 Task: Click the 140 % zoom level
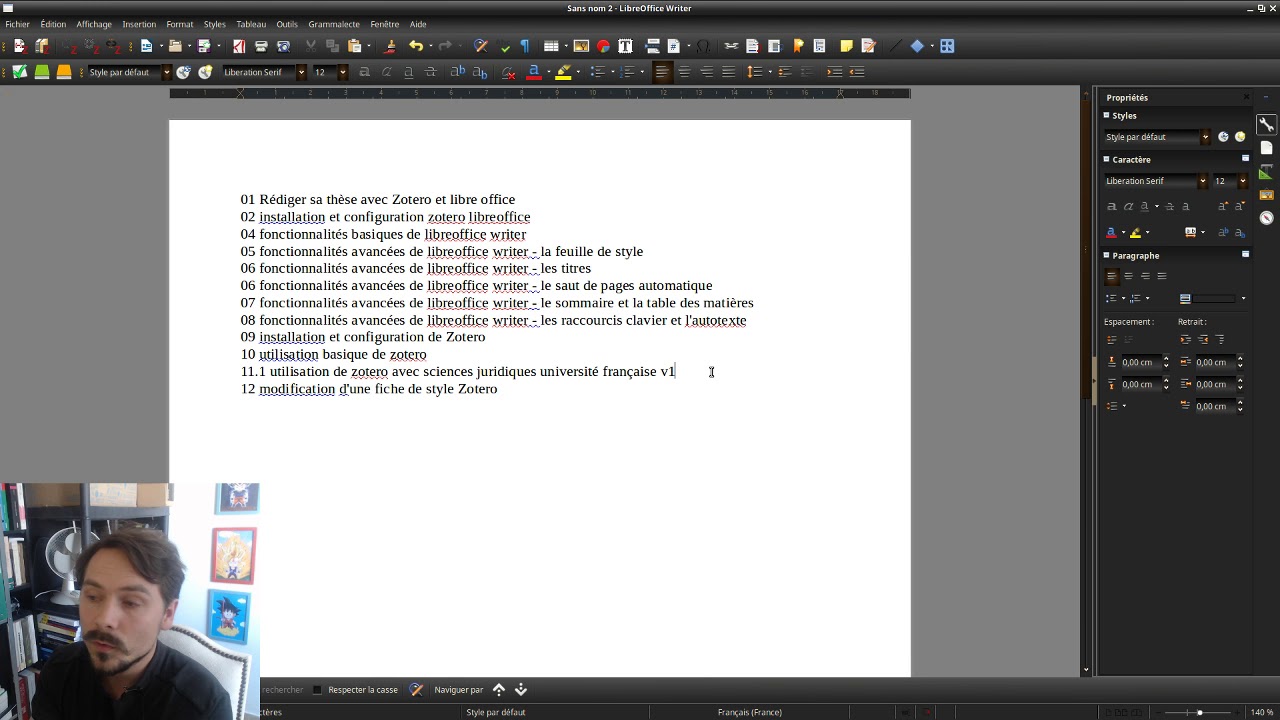click(x=1262, y=712)
